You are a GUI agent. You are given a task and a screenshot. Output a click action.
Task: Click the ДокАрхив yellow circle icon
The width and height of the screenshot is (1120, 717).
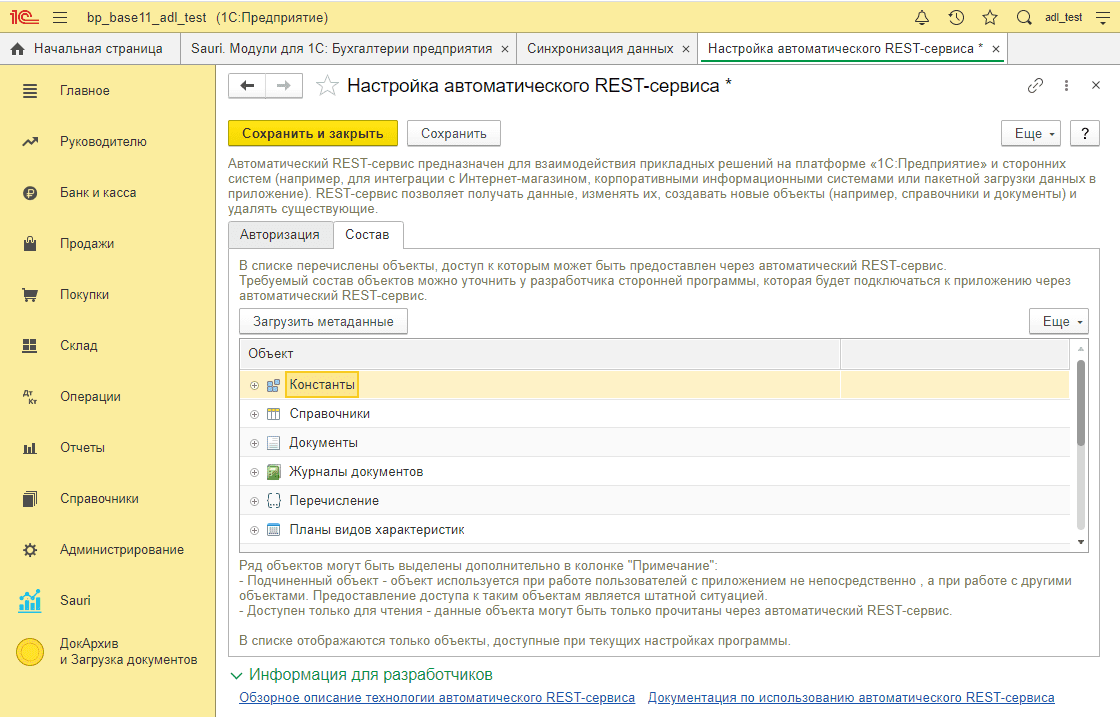[30, 651]
